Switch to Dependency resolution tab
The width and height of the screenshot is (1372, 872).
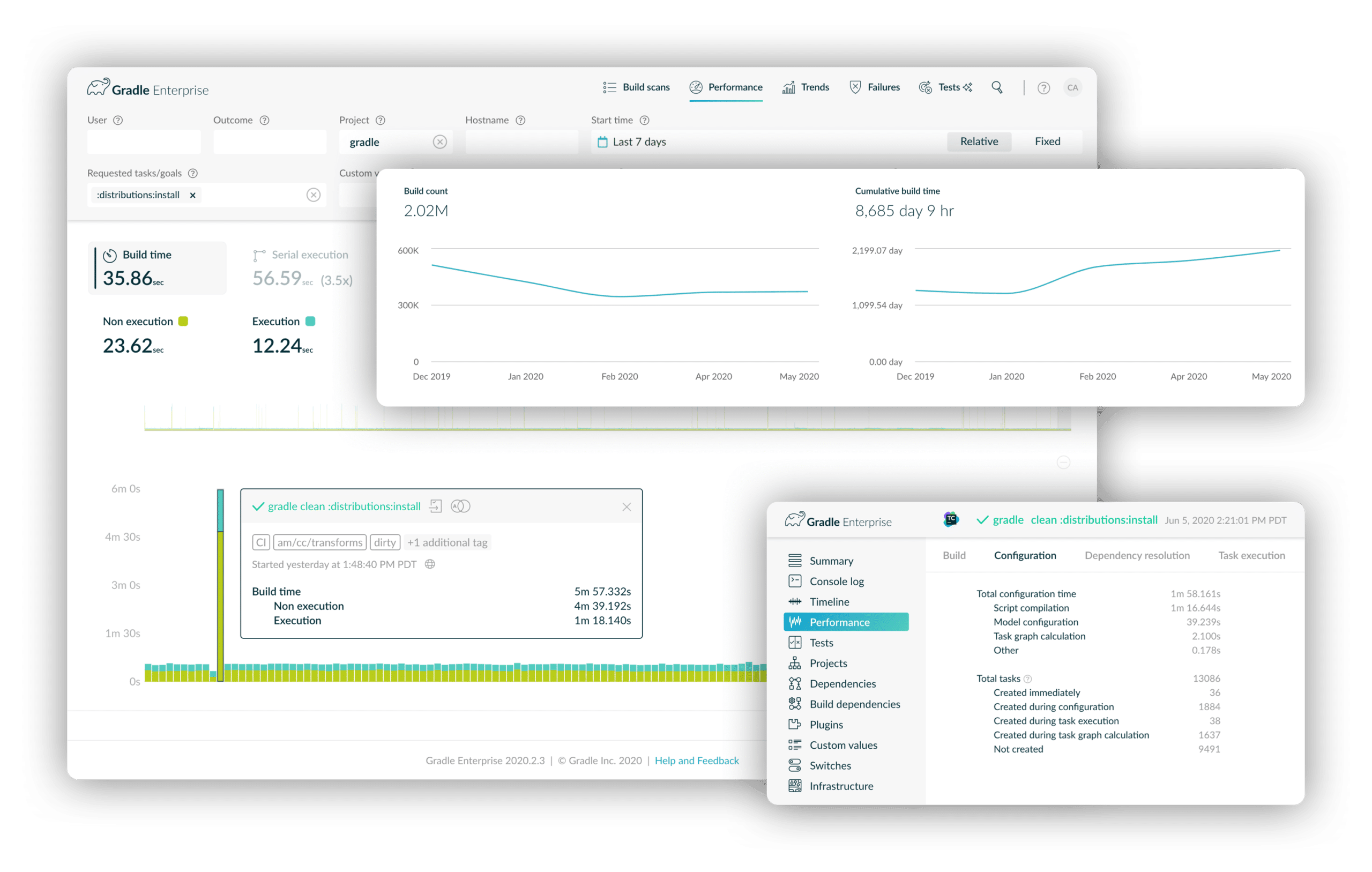point(1137,556)
